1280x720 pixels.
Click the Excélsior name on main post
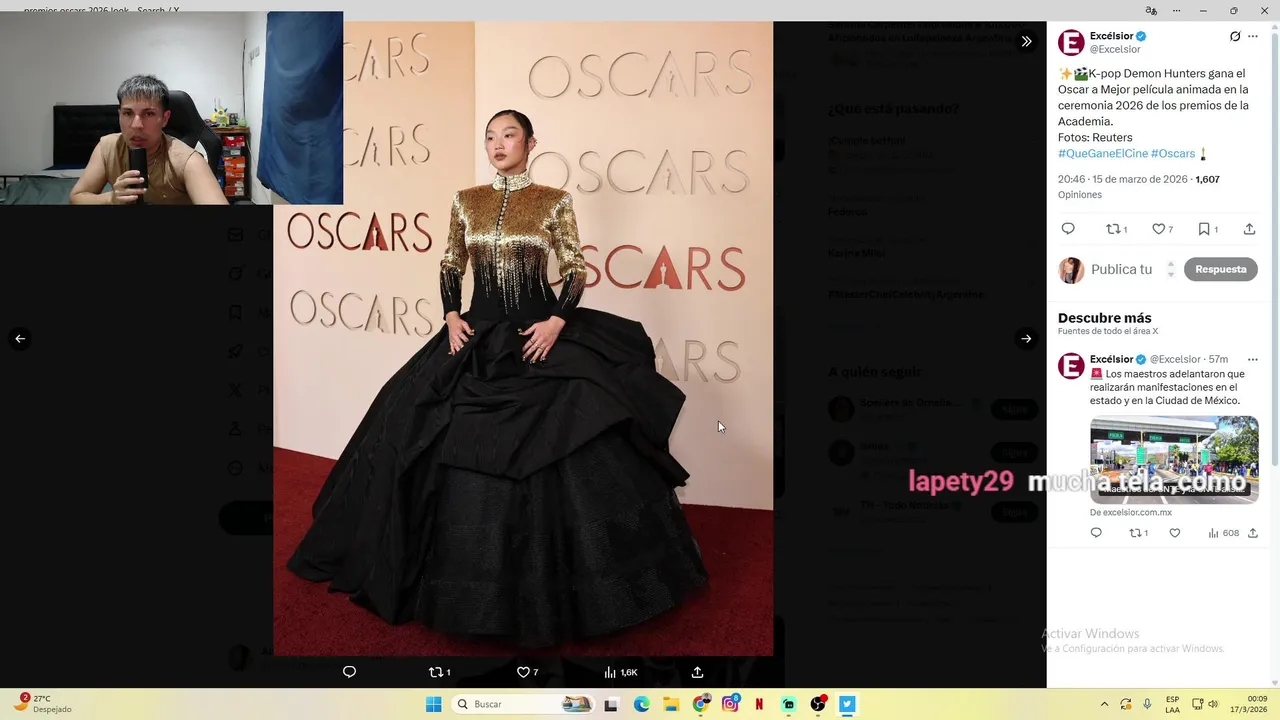[1112, 36]
